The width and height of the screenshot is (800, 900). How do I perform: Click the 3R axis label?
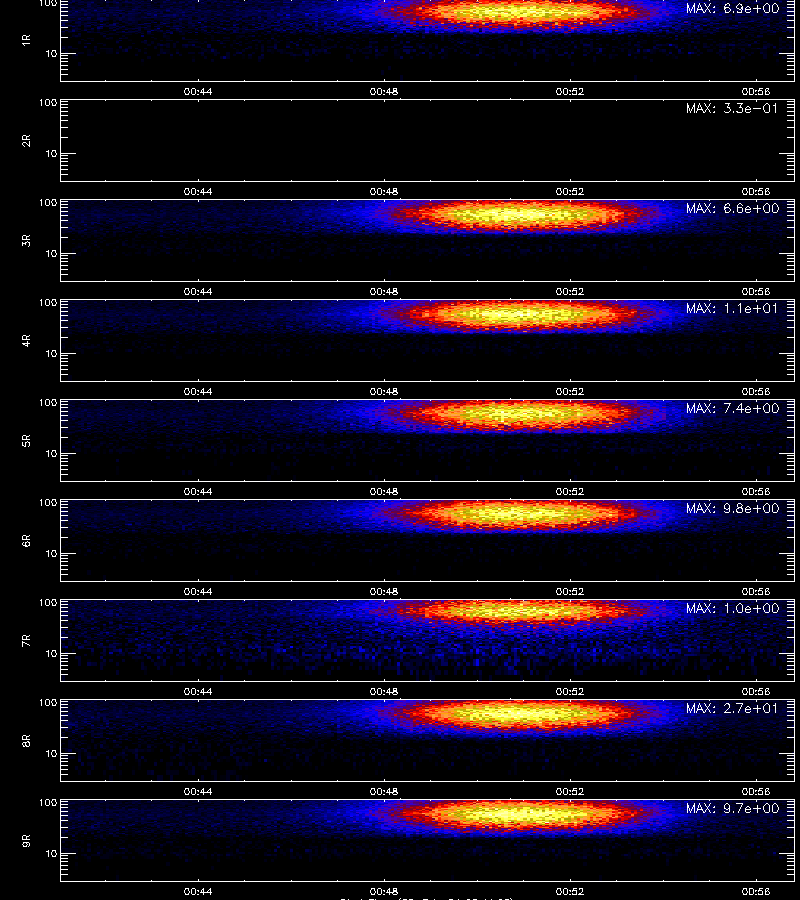pos(26,240)
